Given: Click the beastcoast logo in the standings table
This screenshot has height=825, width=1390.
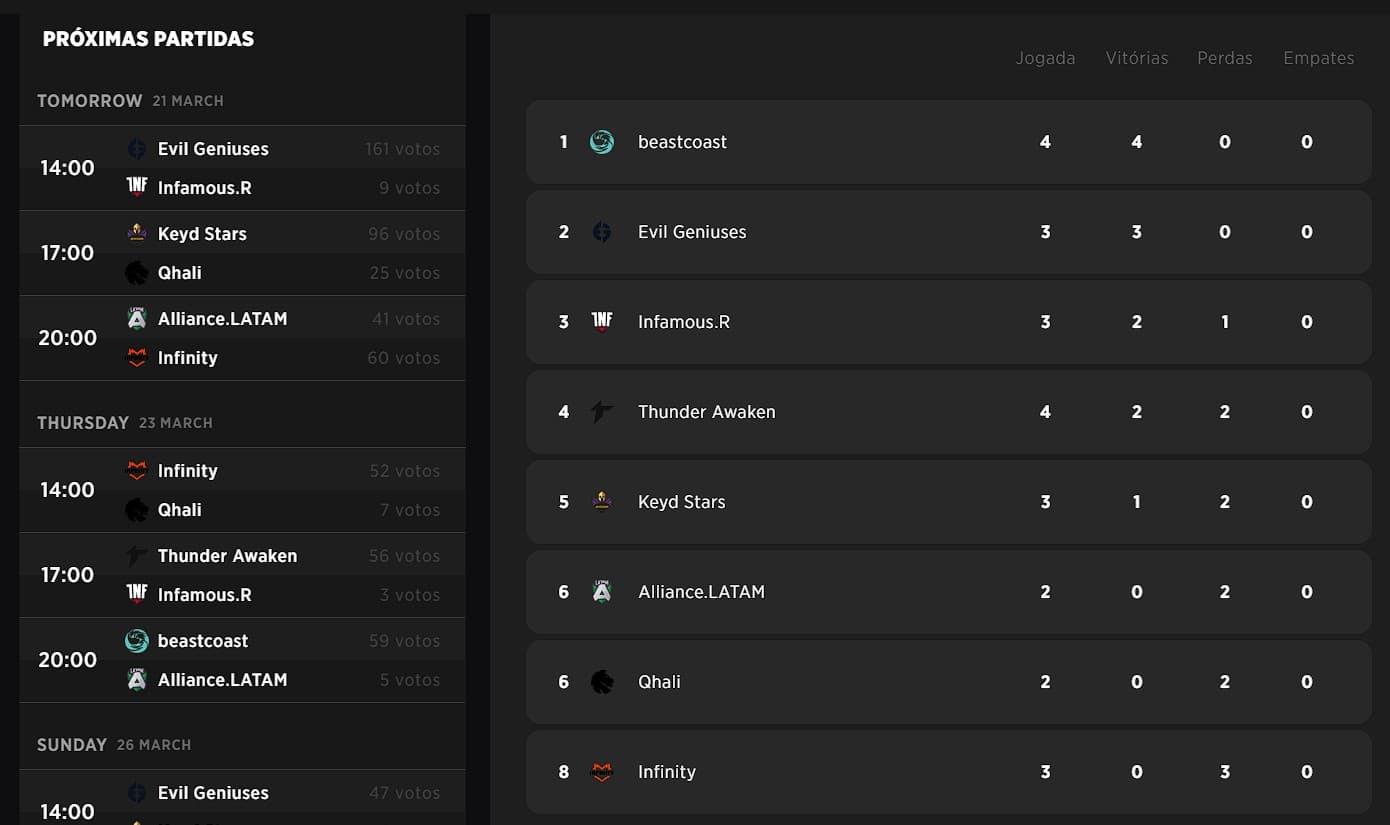Looking at the screenshot, I should pos(602,142).
